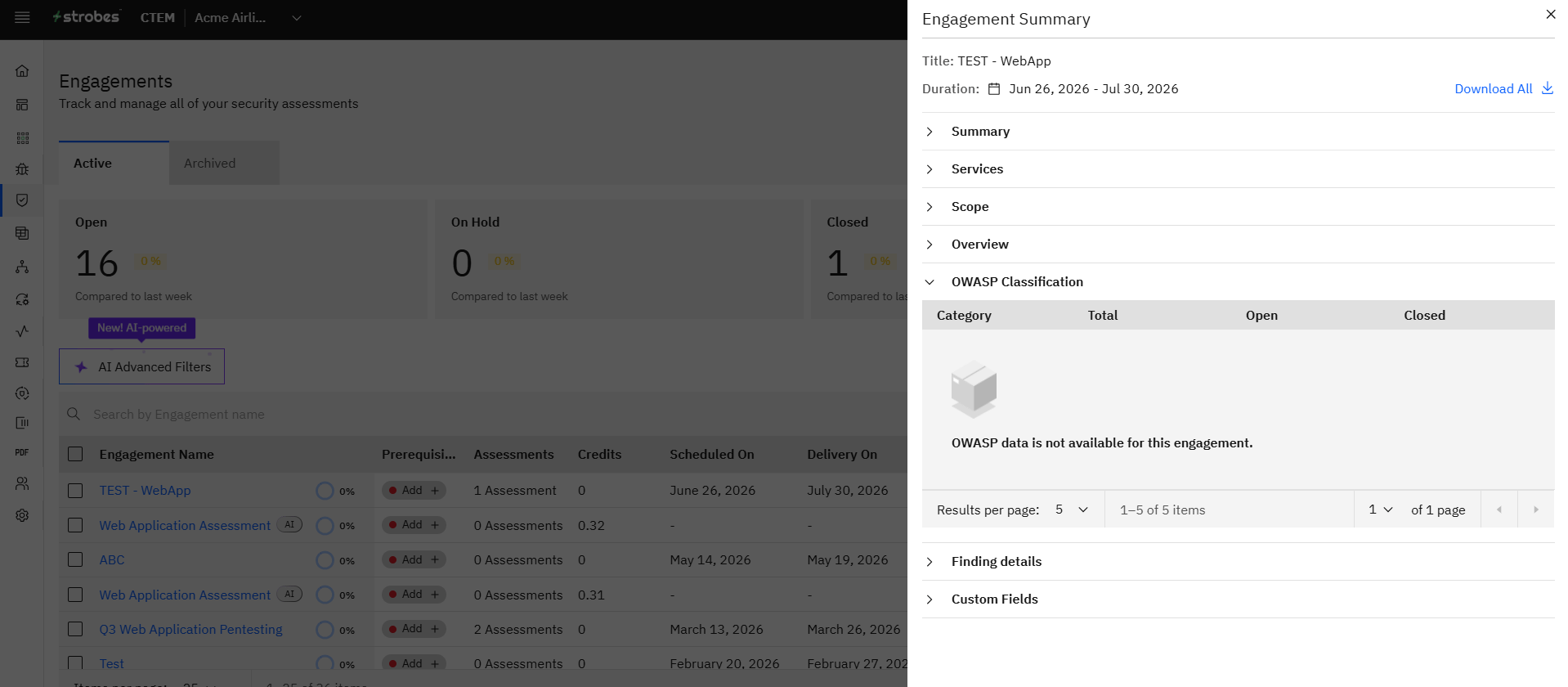Expand the Custom Fields section

[x=1238, y=599]
